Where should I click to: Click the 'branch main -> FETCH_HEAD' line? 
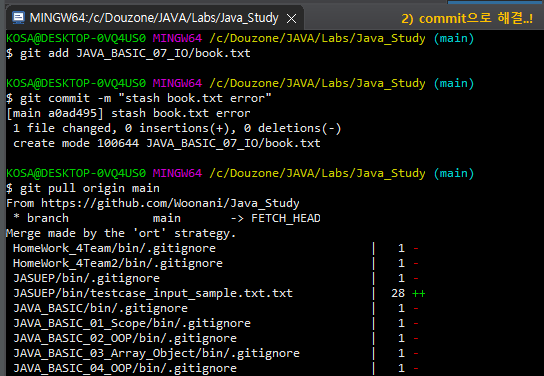[x=167, y=218]
